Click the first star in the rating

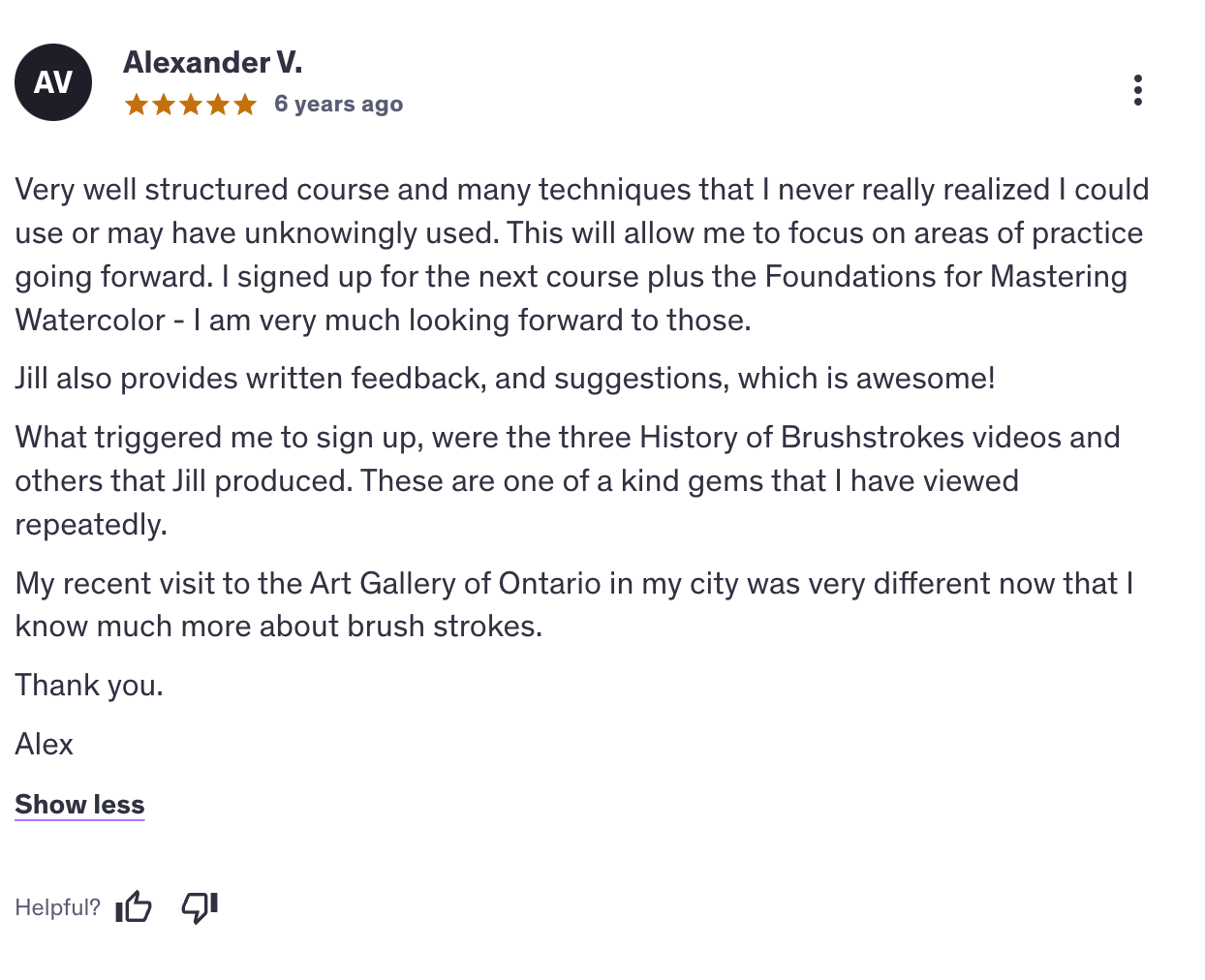pos(137,105)
